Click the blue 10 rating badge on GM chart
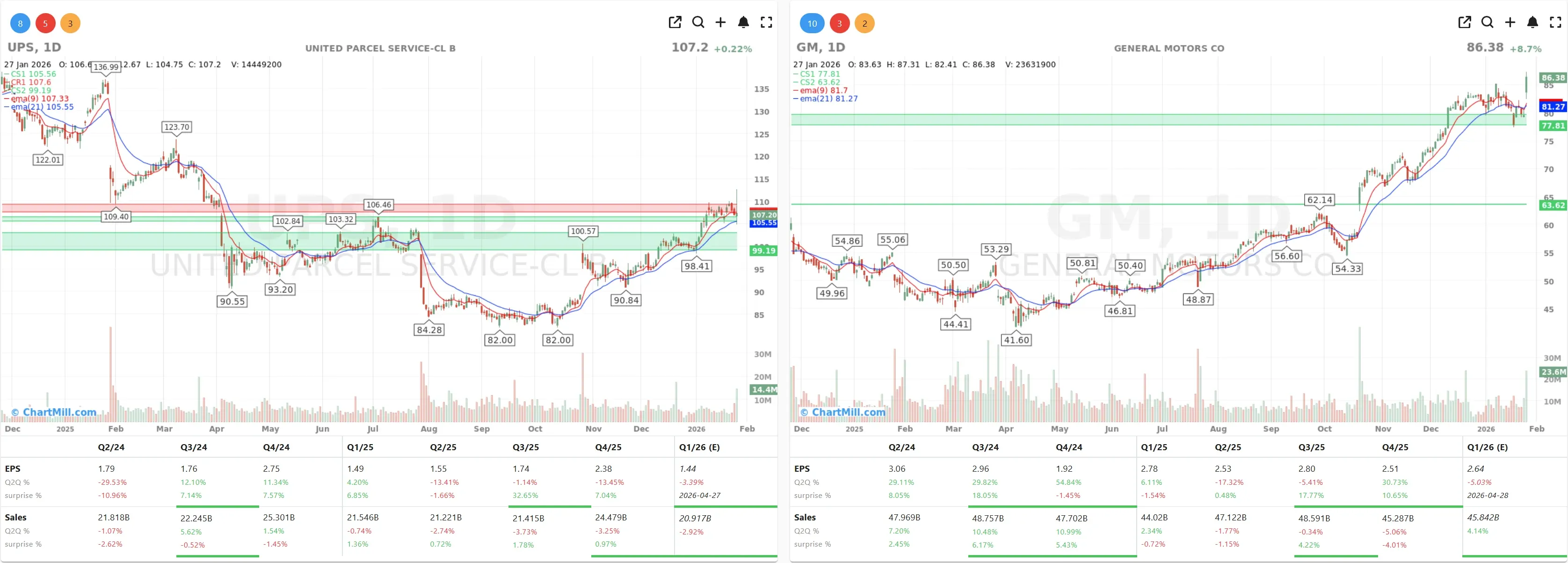1568x563 pixels. coord(812,23)
